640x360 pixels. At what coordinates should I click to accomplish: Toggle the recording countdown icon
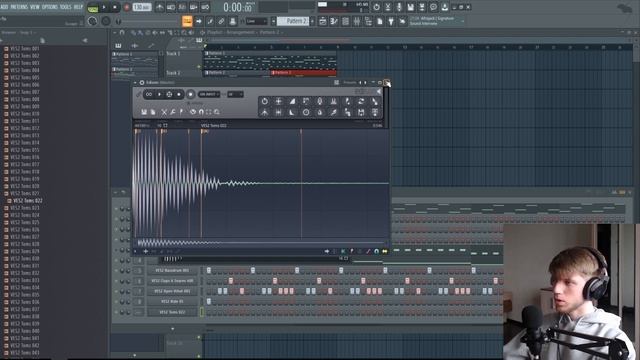click(x=182, y=7)
